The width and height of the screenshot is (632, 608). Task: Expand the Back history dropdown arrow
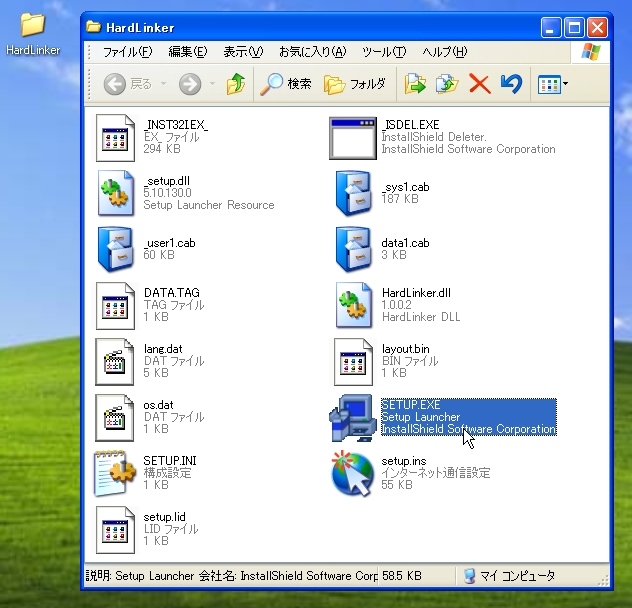click(163, 84)
